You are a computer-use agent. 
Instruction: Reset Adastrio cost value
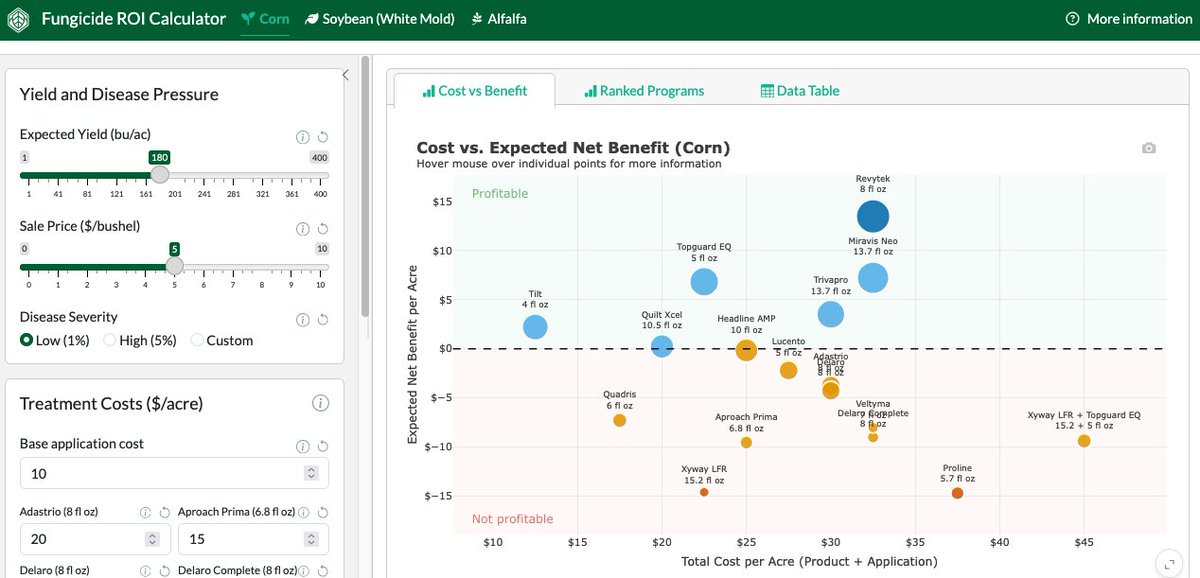coord(164,512)
